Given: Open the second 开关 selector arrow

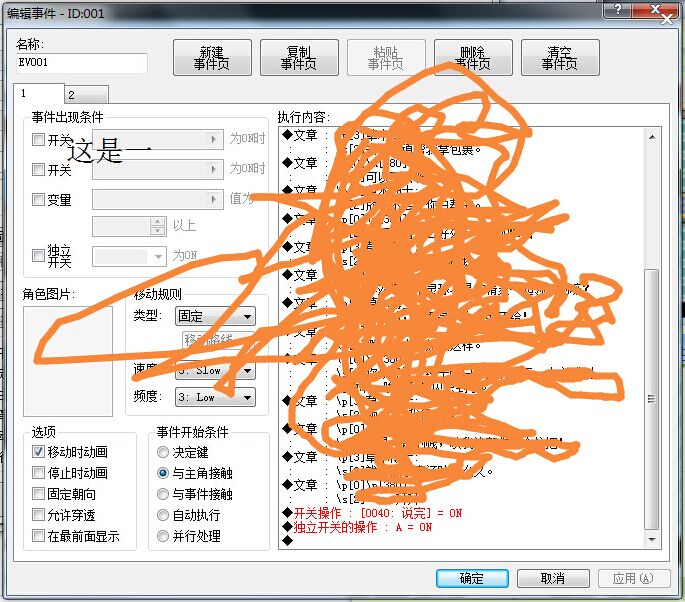Looking at the screenshot, I should coord(214,170).
